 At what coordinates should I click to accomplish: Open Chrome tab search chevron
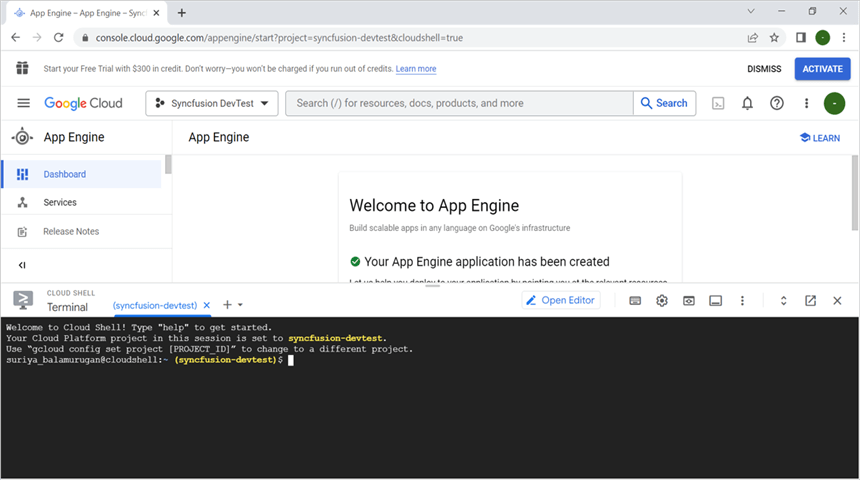pyautogui.click(x=751, y=12)
